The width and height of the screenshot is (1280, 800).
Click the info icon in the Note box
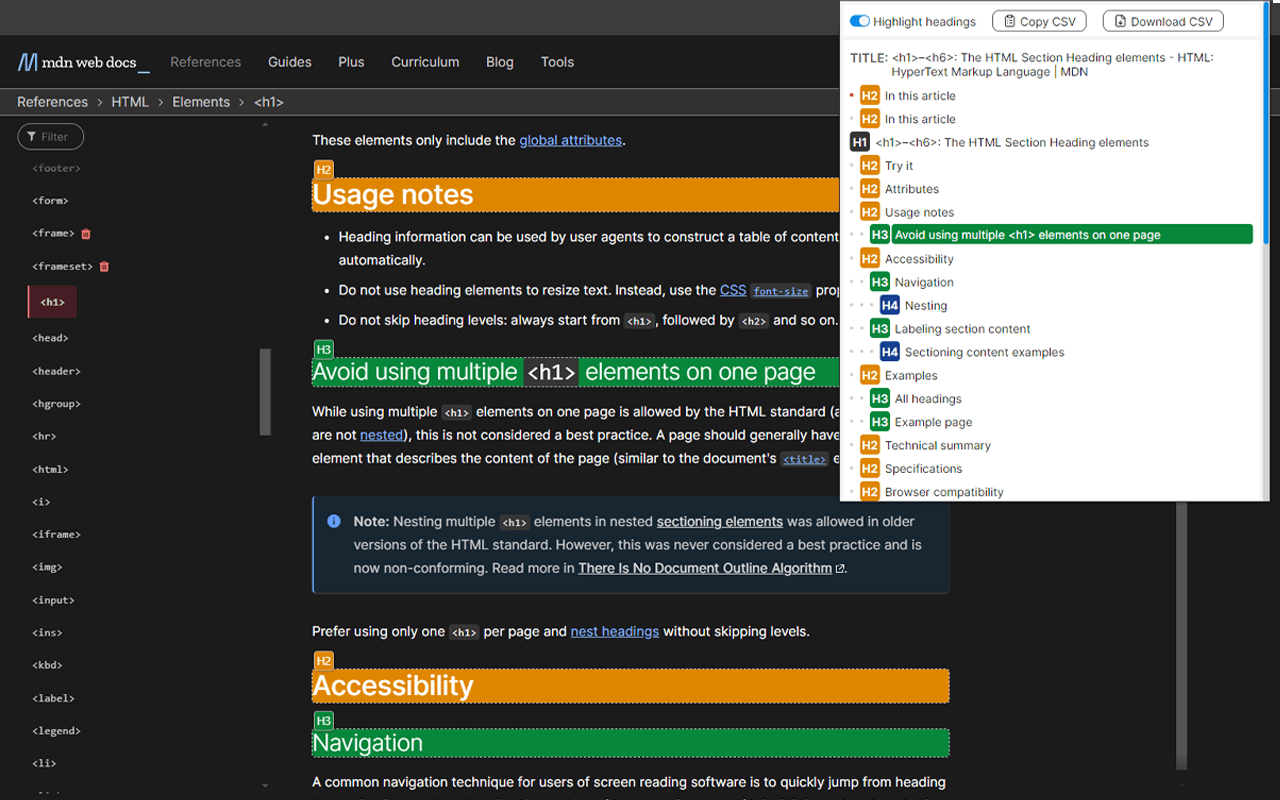click(333, 521)
